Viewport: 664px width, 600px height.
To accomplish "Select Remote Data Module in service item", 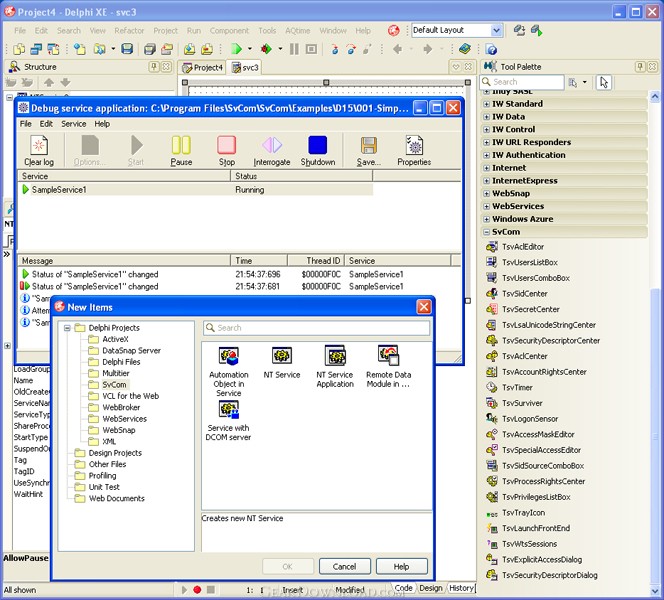I will pos(388,367).
